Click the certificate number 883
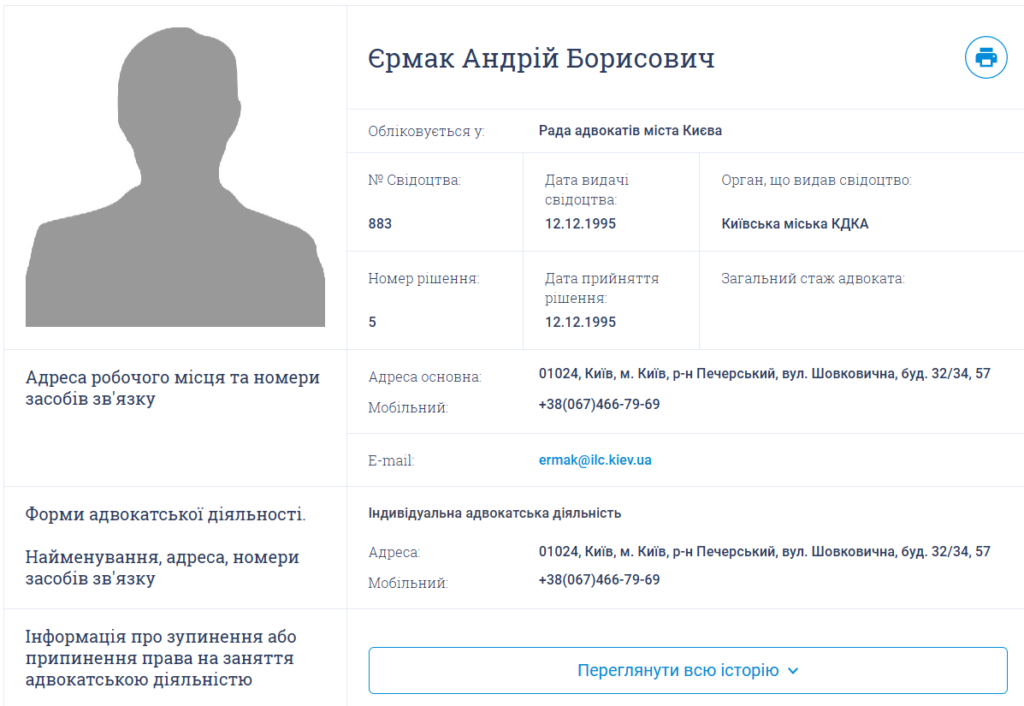 pos(380,224)
